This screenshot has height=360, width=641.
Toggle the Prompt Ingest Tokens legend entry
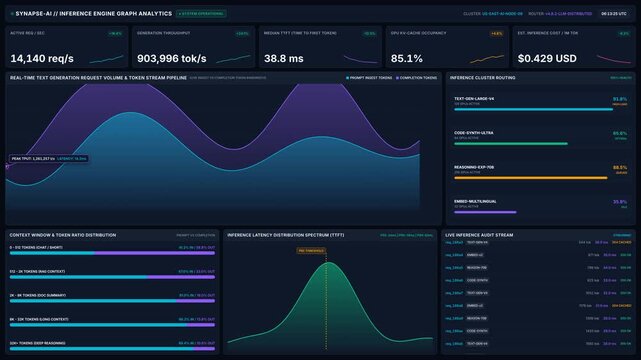click(369, 78)
